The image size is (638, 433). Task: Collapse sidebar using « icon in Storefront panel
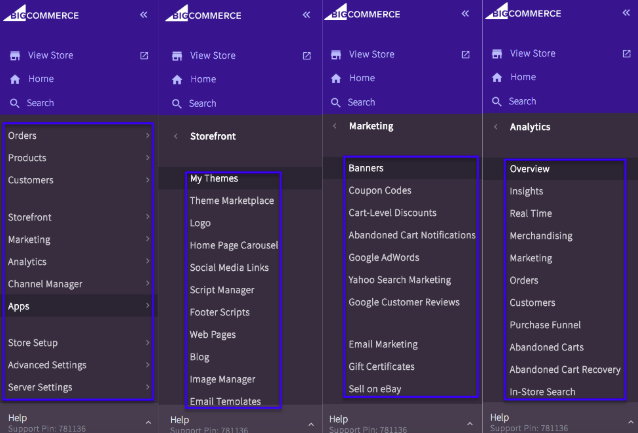point(306,15)
